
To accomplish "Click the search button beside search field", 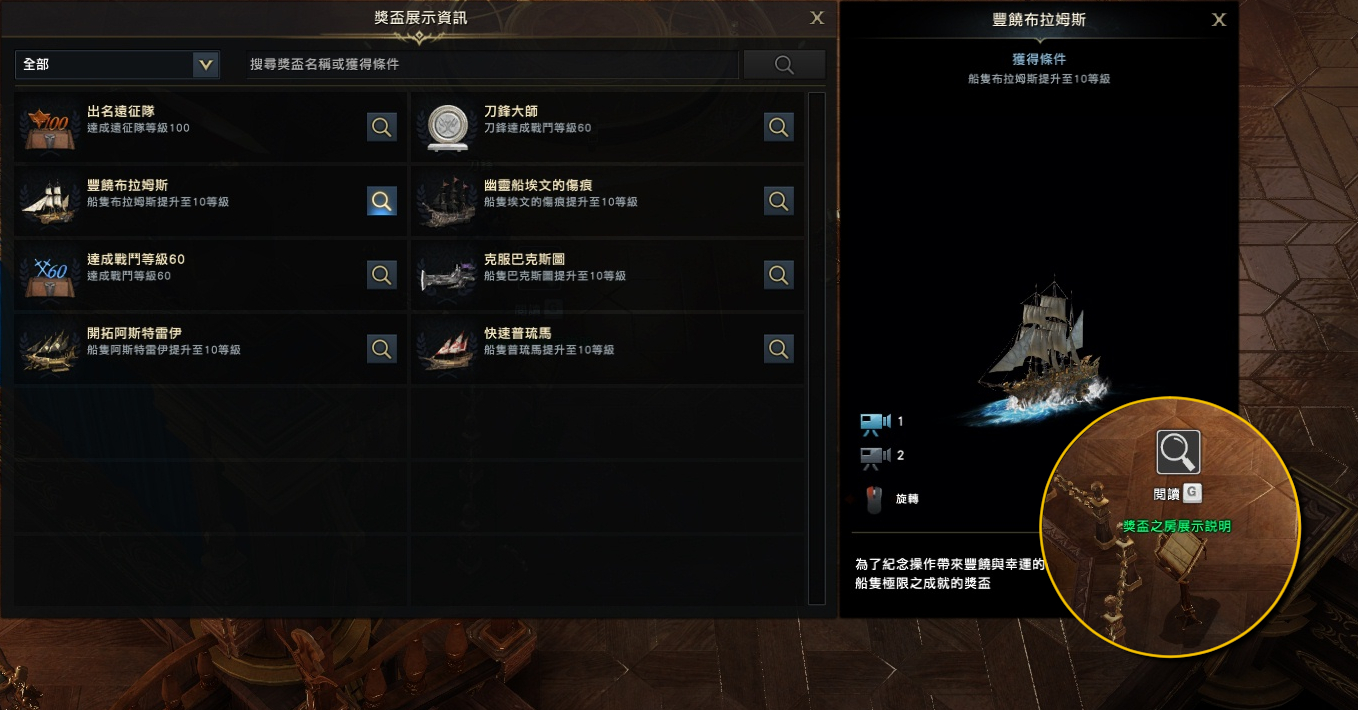I will (x=784, y=65).
